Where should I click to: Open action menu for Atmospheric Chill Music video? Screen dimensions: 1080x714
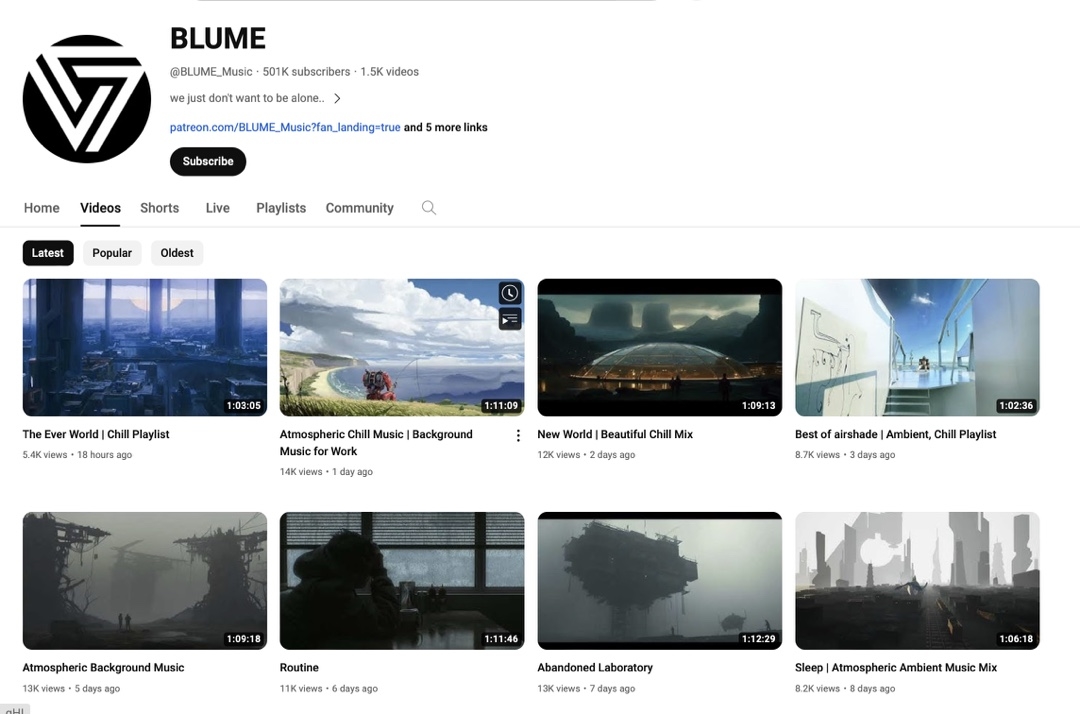click(518, 436)
